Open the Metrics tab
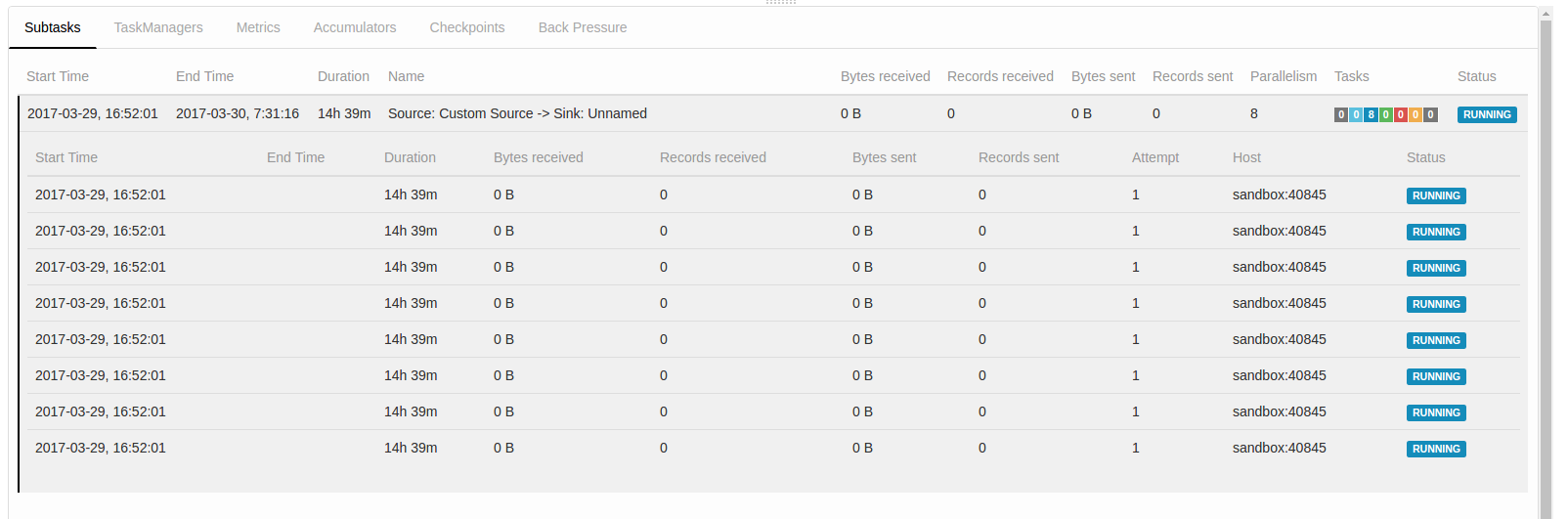1568x519 pixels. pos(258,27)
